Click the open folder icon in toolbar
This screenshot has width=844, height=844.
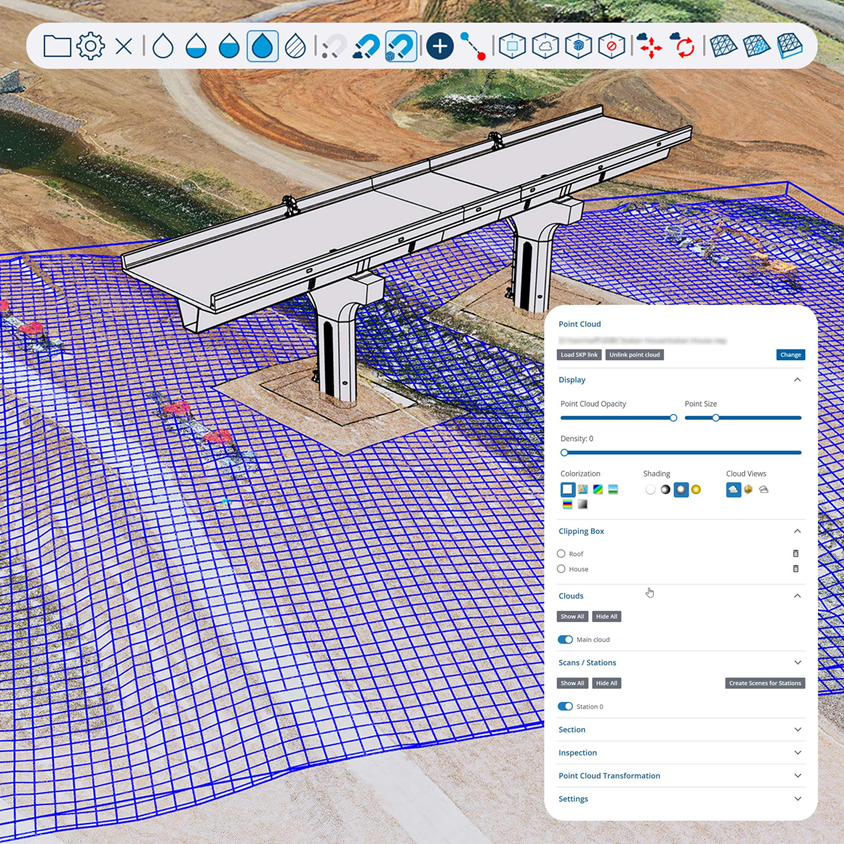tap(57, 46)
